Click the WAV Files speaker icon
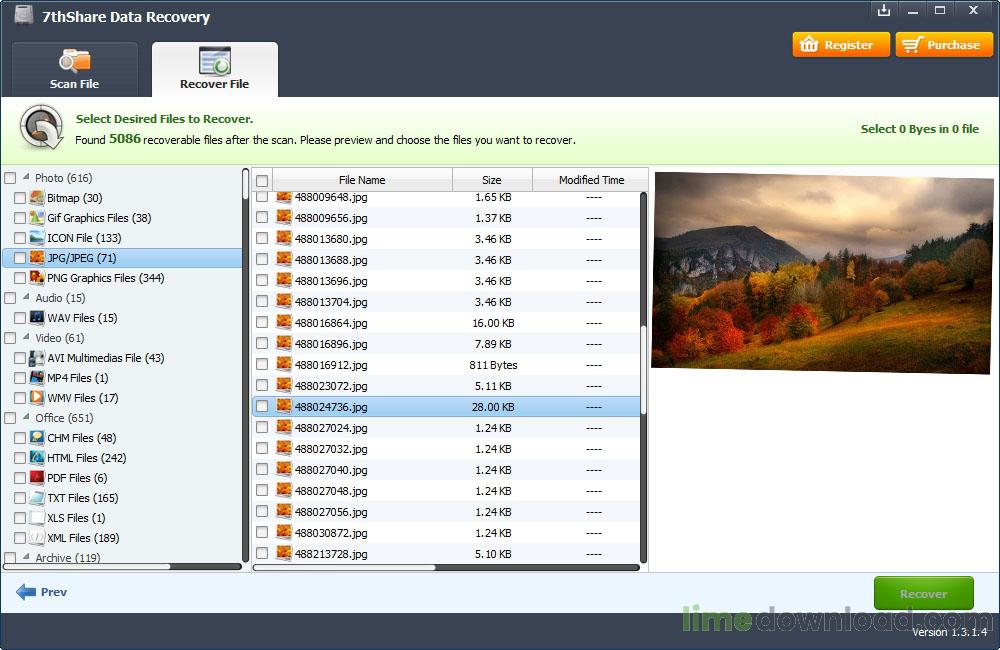 point(37,318)
